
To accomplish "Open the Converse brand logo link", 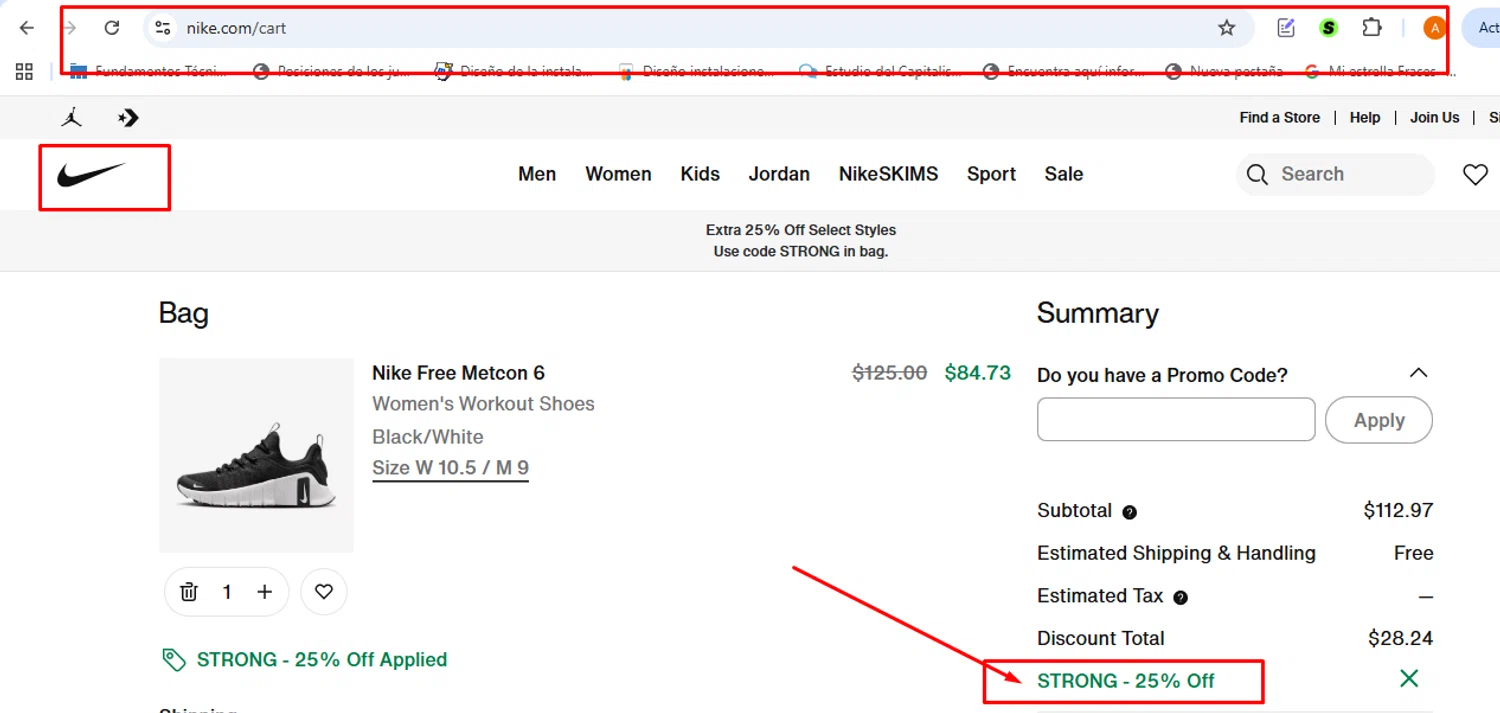I will (128, 118).
